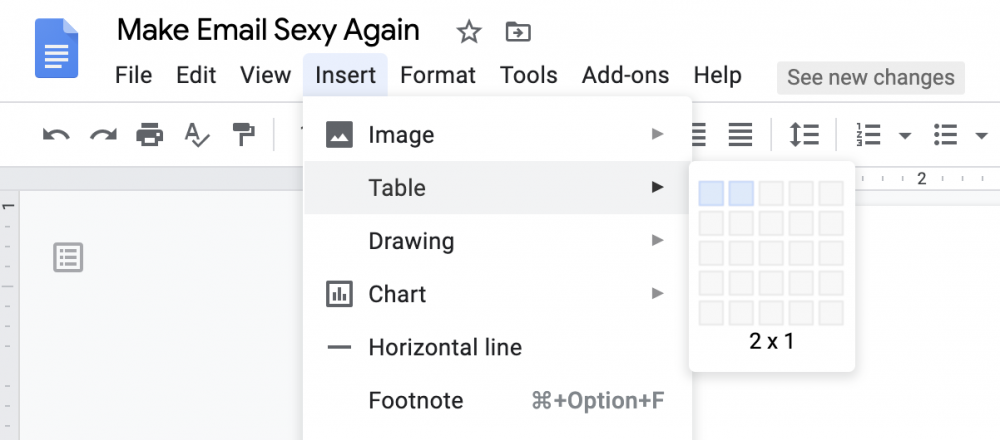Choose the Footnote menu option
This screenshot has height=440, width=1000.
pos(416,401)
